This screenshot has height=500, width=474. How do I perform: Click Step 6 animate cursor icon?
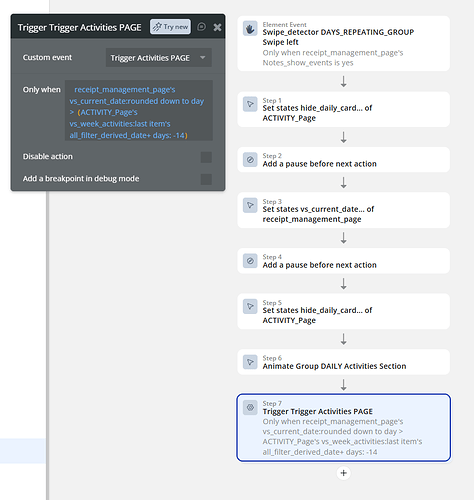pos(250,362)
